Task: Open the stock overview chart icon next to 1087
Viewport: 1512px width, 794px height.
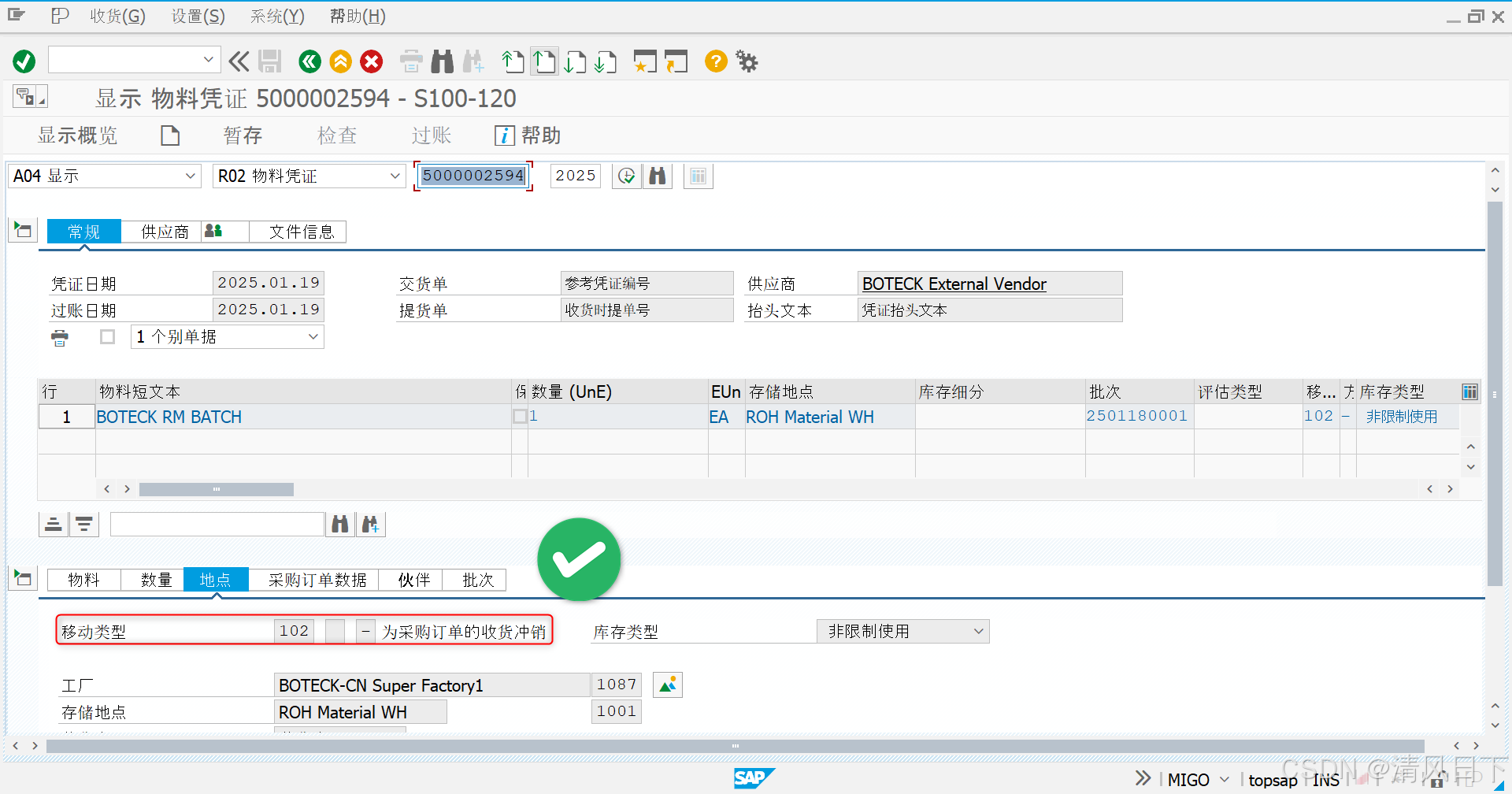Action: (x=667, y=685)
